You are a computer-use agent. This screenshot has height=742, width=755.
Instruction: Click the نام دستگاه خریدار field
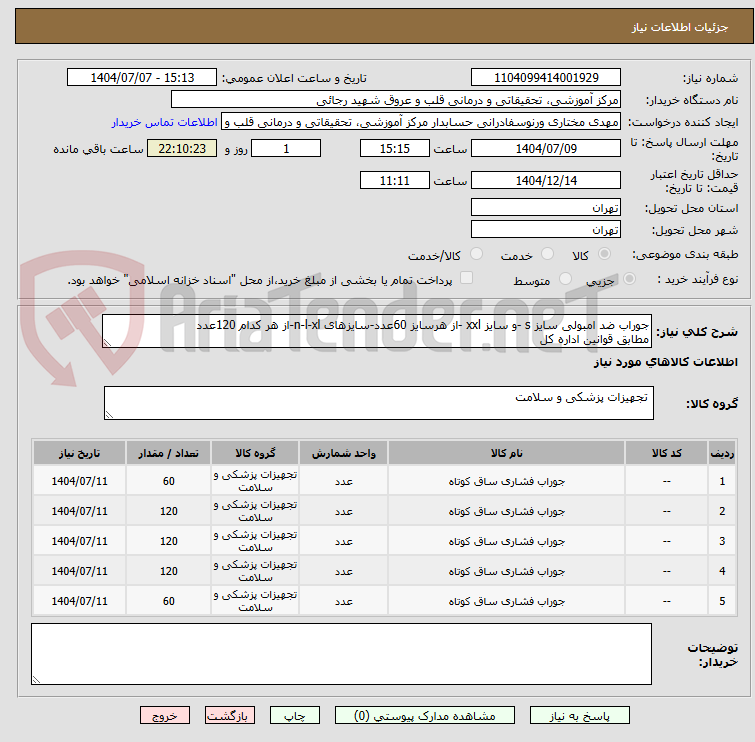[x=395, y=100]
